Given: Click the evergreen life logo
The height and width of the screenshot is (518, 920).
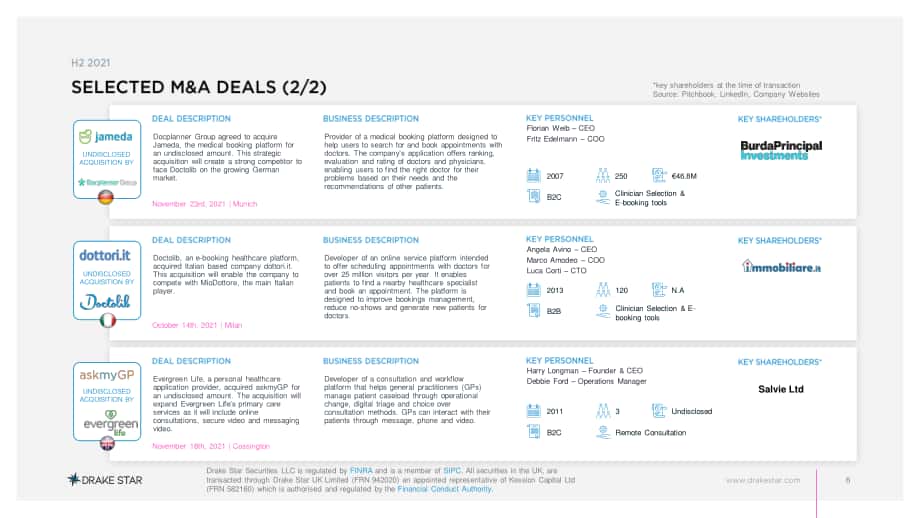Looking at the screenshot, I should (x=111, y=422).
